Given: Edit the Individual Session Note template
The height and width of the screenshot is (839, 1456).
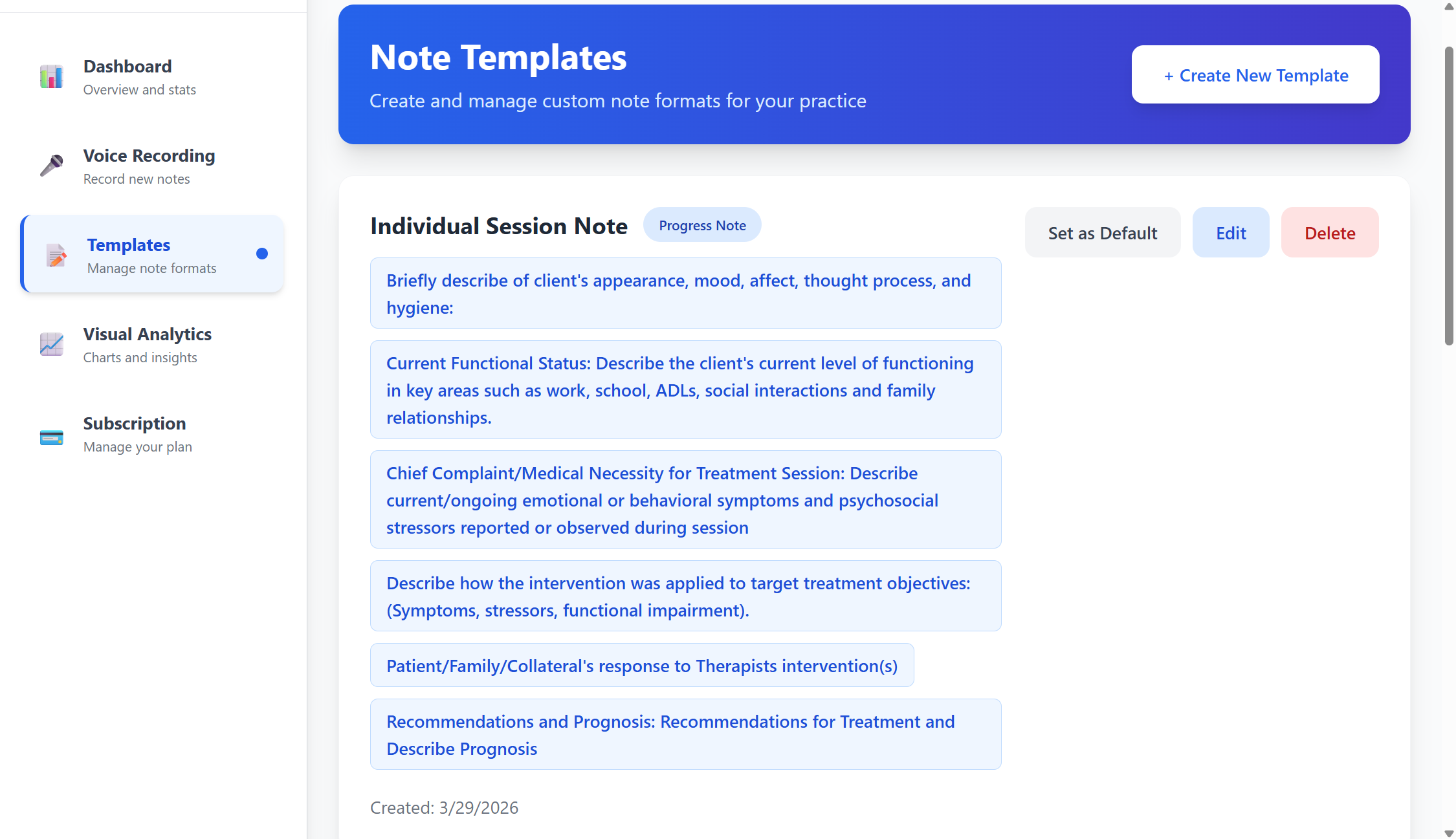Looking at the screenshot, I should 1230,232.
